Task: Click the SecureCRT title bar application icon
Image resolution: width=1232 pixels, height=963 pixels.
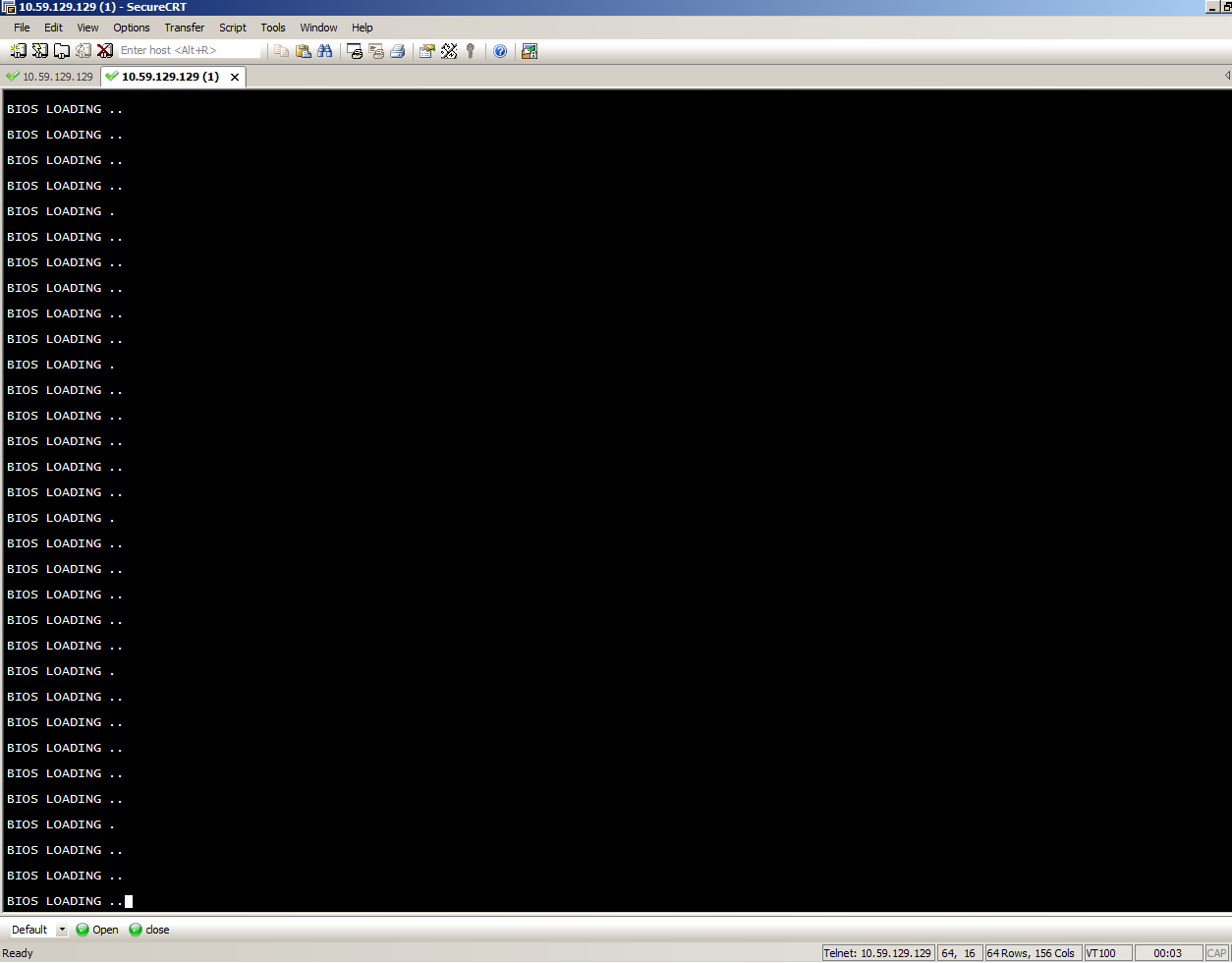Action: click(x=9, y=7)
